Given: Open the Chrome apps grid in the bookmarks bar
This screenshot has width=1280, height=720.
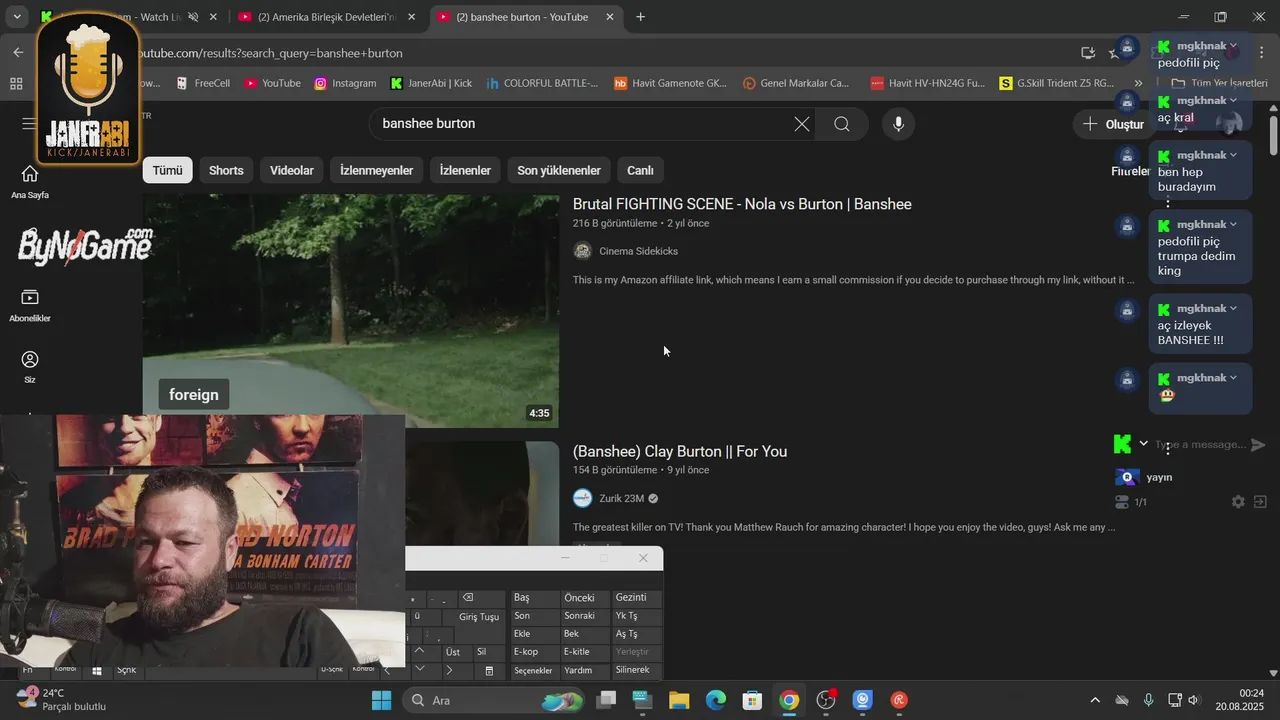Looking at the screenshot, I should (16, 83).
